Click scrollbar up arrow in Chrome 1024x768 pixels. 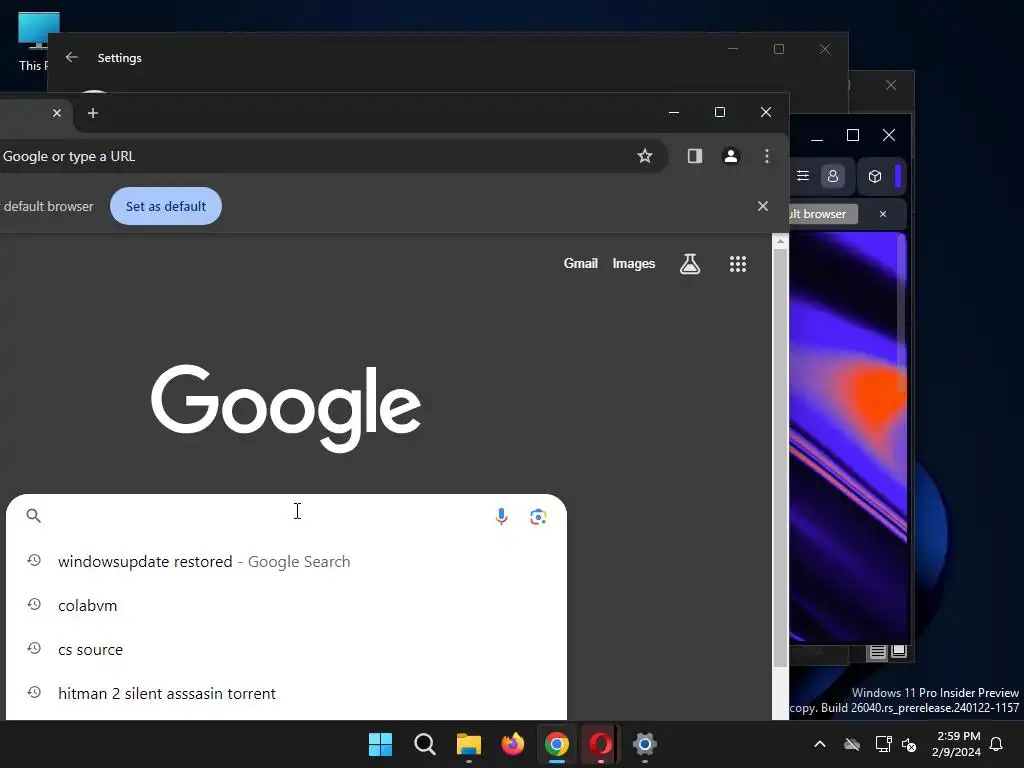pyautogui.click(x=780, y=242)
